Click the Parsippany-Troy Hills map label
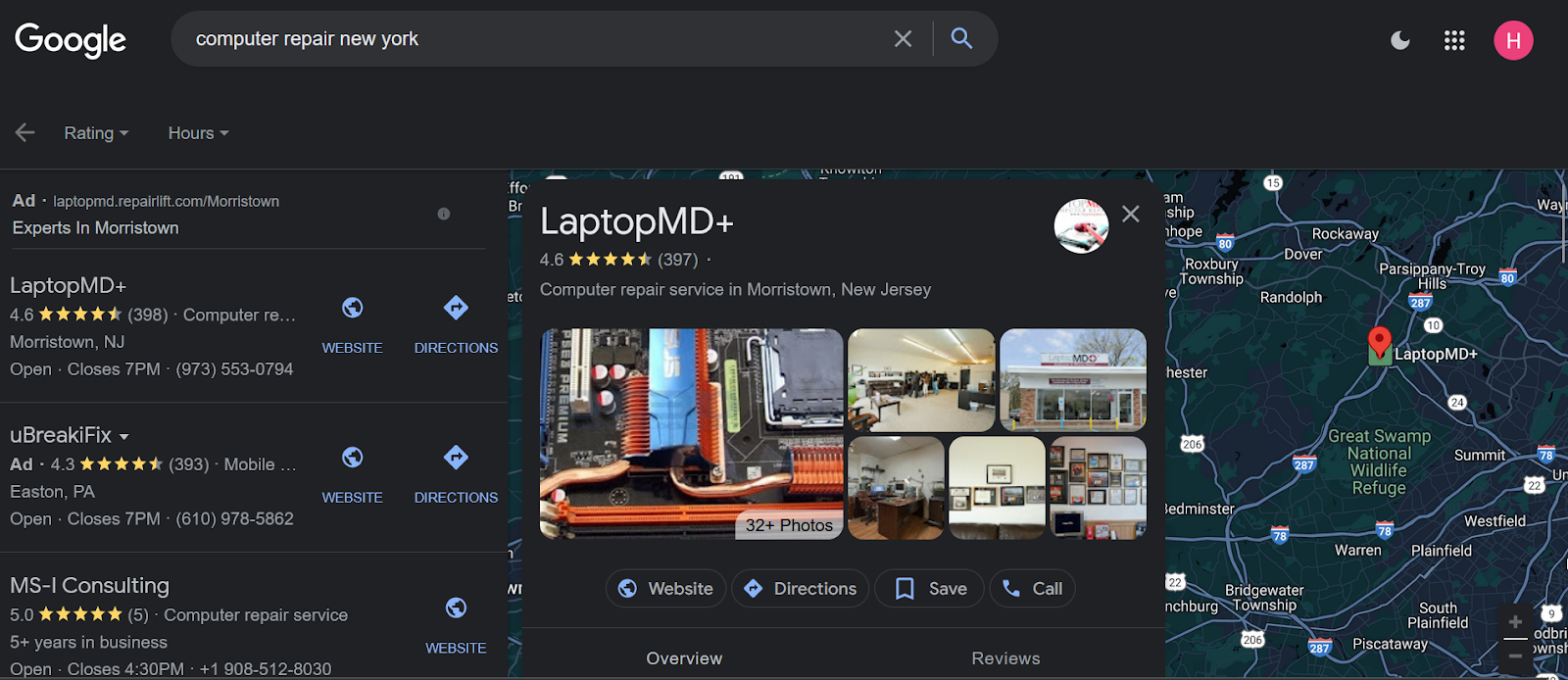The image size is (1568, 680). pyautogui.click(x=1432, y=276)
